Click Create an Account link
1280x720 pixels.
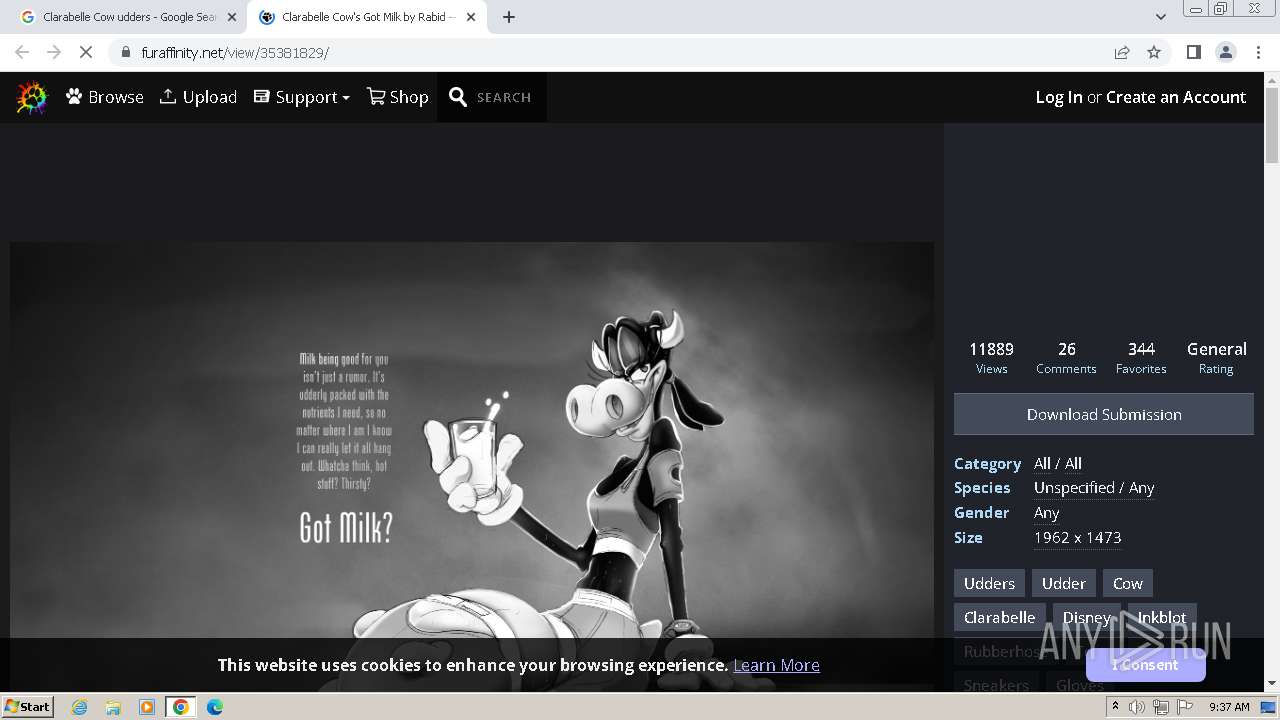[x=1176, y=97]
